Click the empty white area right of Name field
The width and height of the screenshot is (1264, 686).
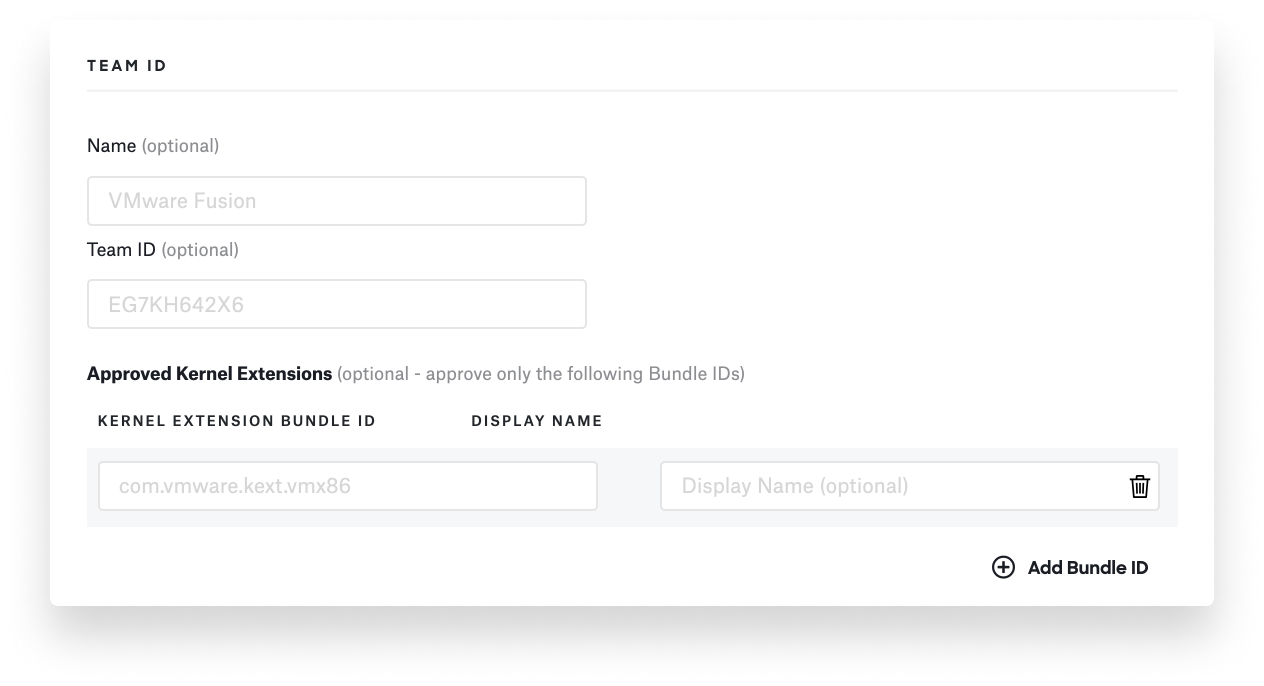coord(880,201)
